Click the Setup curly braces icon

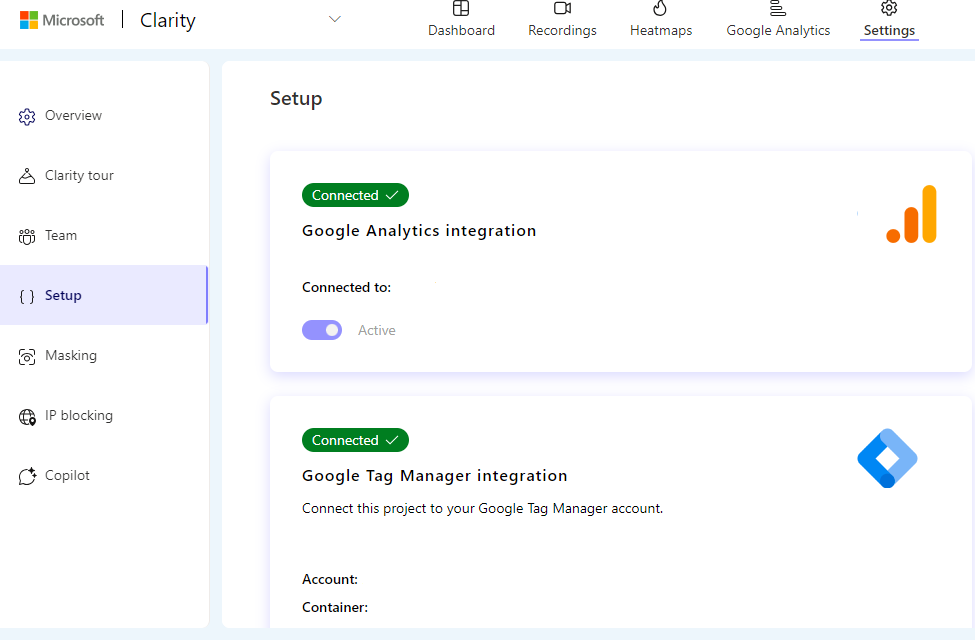point(27,296)
